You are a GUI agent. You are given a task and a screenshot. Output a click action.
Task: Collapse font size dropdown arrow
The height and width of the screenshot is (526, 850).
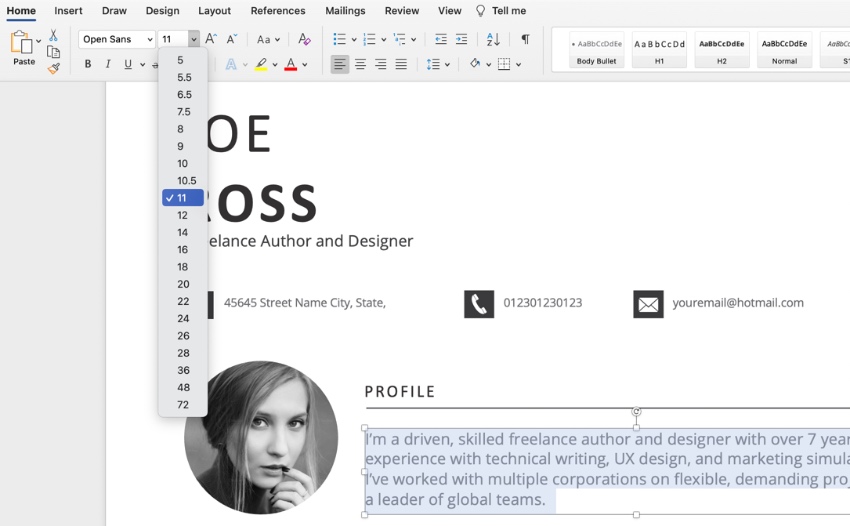tap(194, 39)
